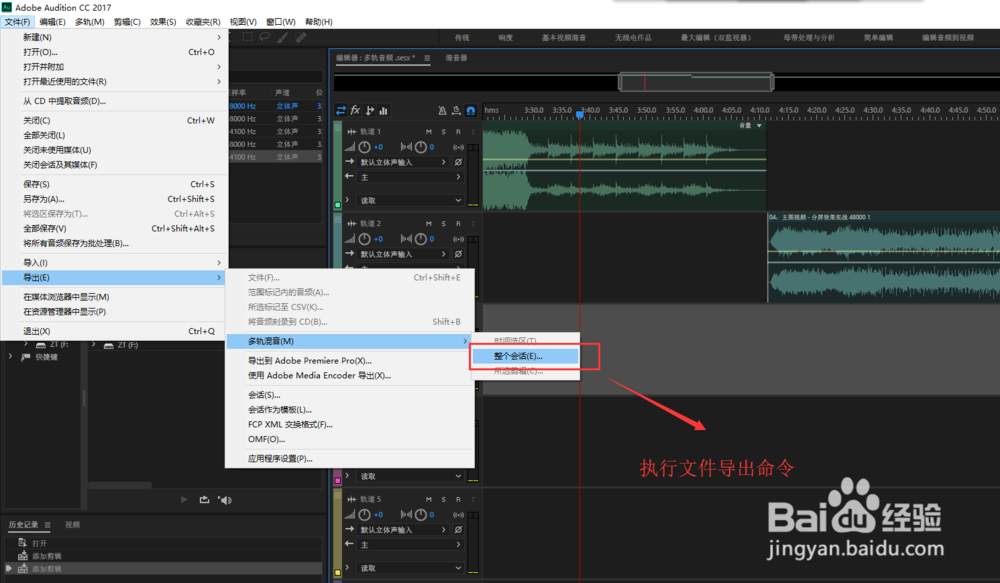Invert polarity on track 1 input
Screen dimensions: 1000x583
458,162
